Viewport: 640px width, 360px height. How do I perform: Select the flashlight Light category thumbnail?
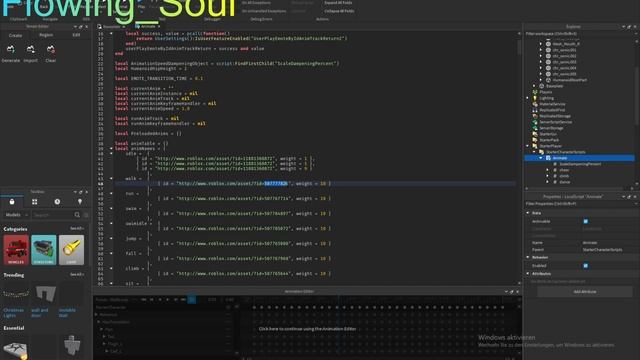click(71, 250)
